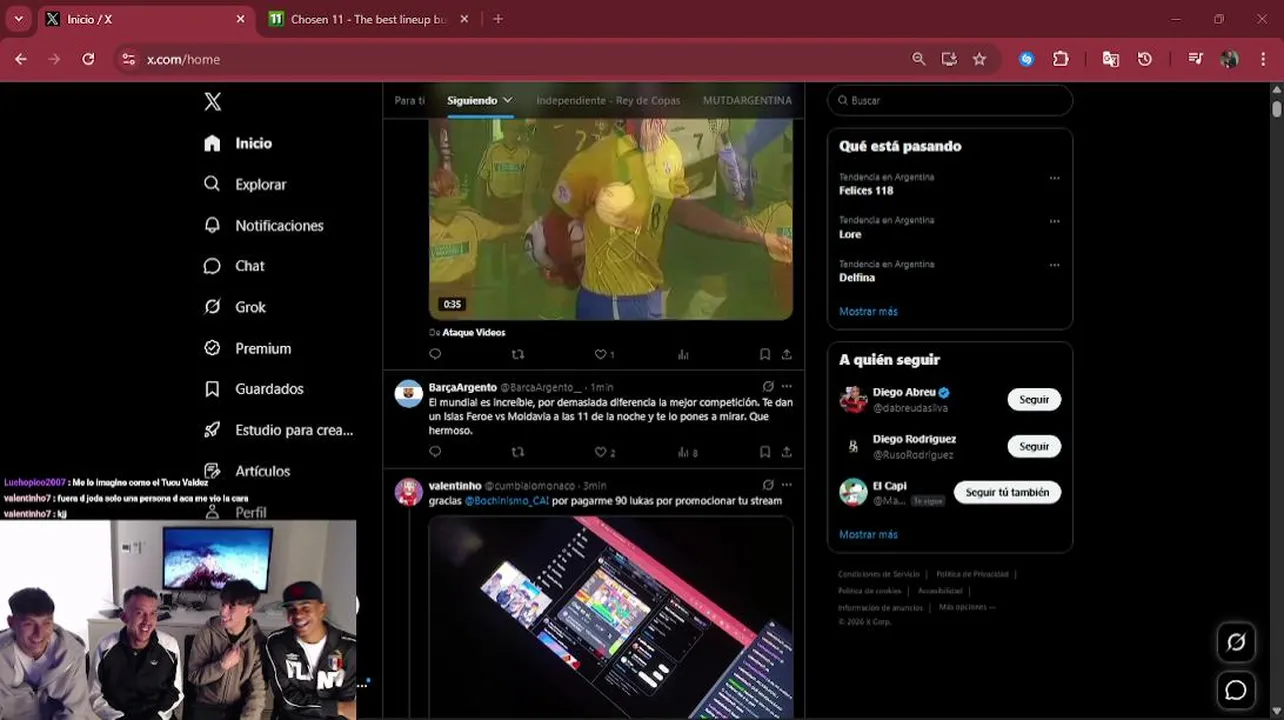1284x720 pixels.
Task: Click the checkmark badge icon beside Premium
Action: point(212,348)
